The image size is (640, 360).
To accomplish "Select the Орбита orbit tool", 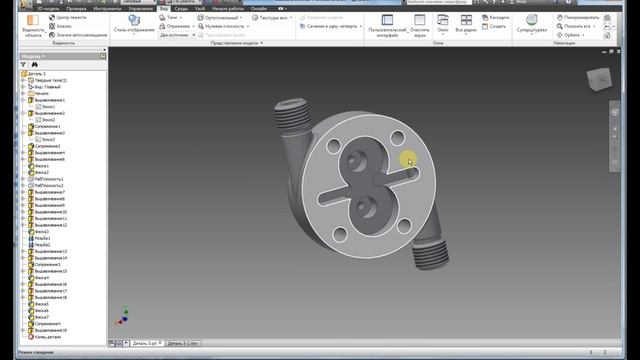I will click(x=571, y=35).
